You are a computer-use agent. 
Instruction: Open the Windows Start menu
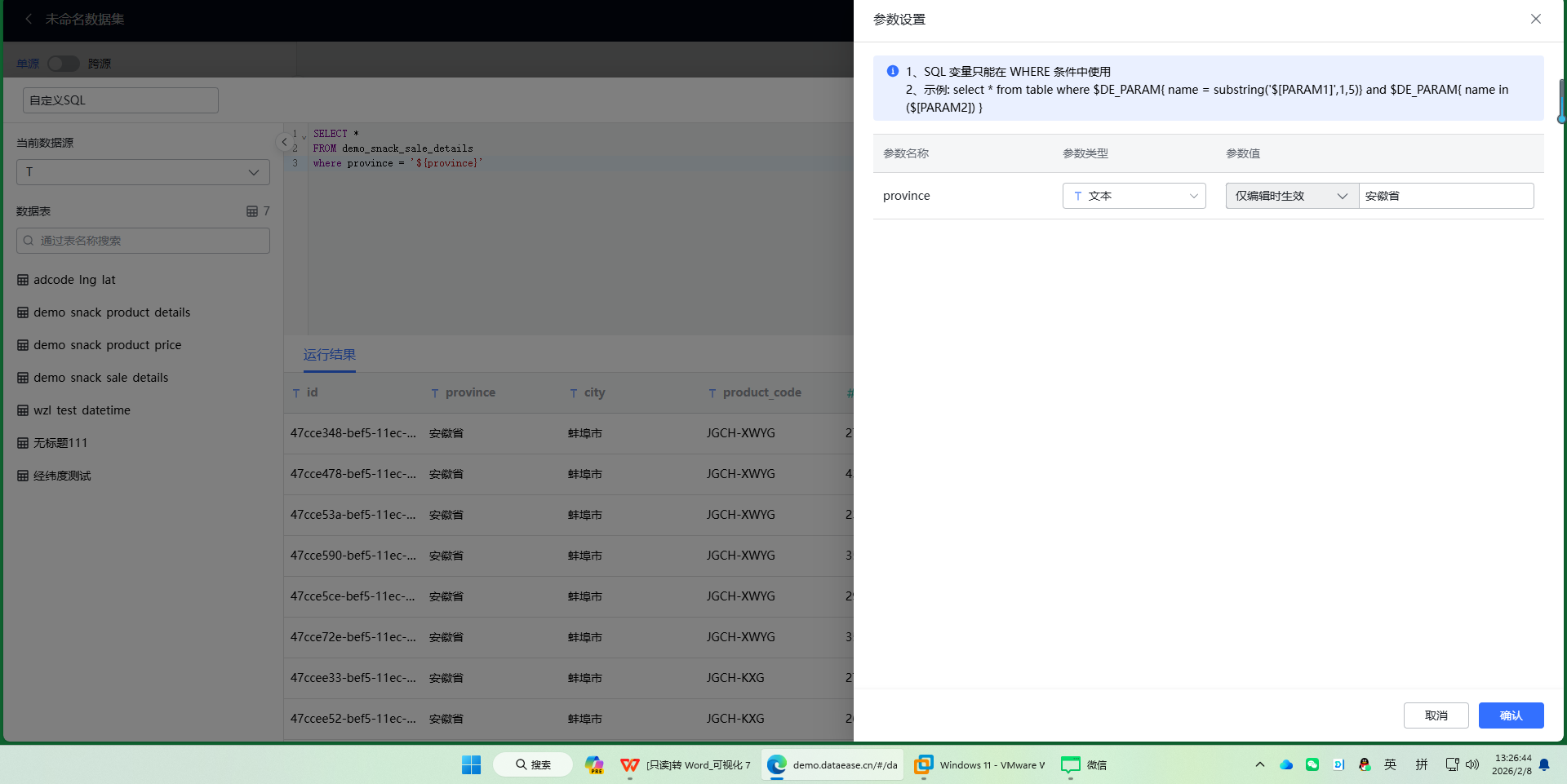pos(472,764)
